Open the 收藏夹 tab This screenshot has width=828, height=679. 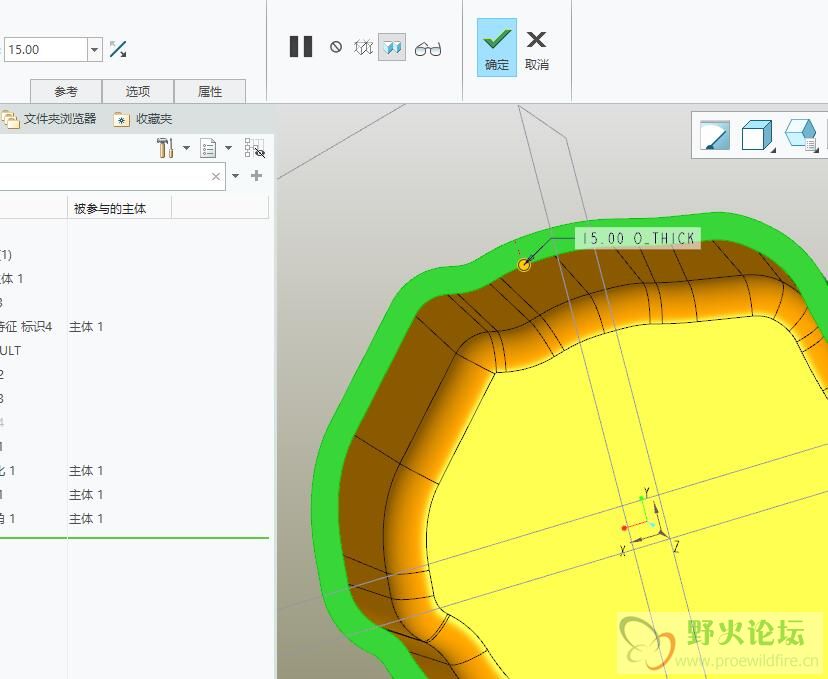(x=143, y=119)
